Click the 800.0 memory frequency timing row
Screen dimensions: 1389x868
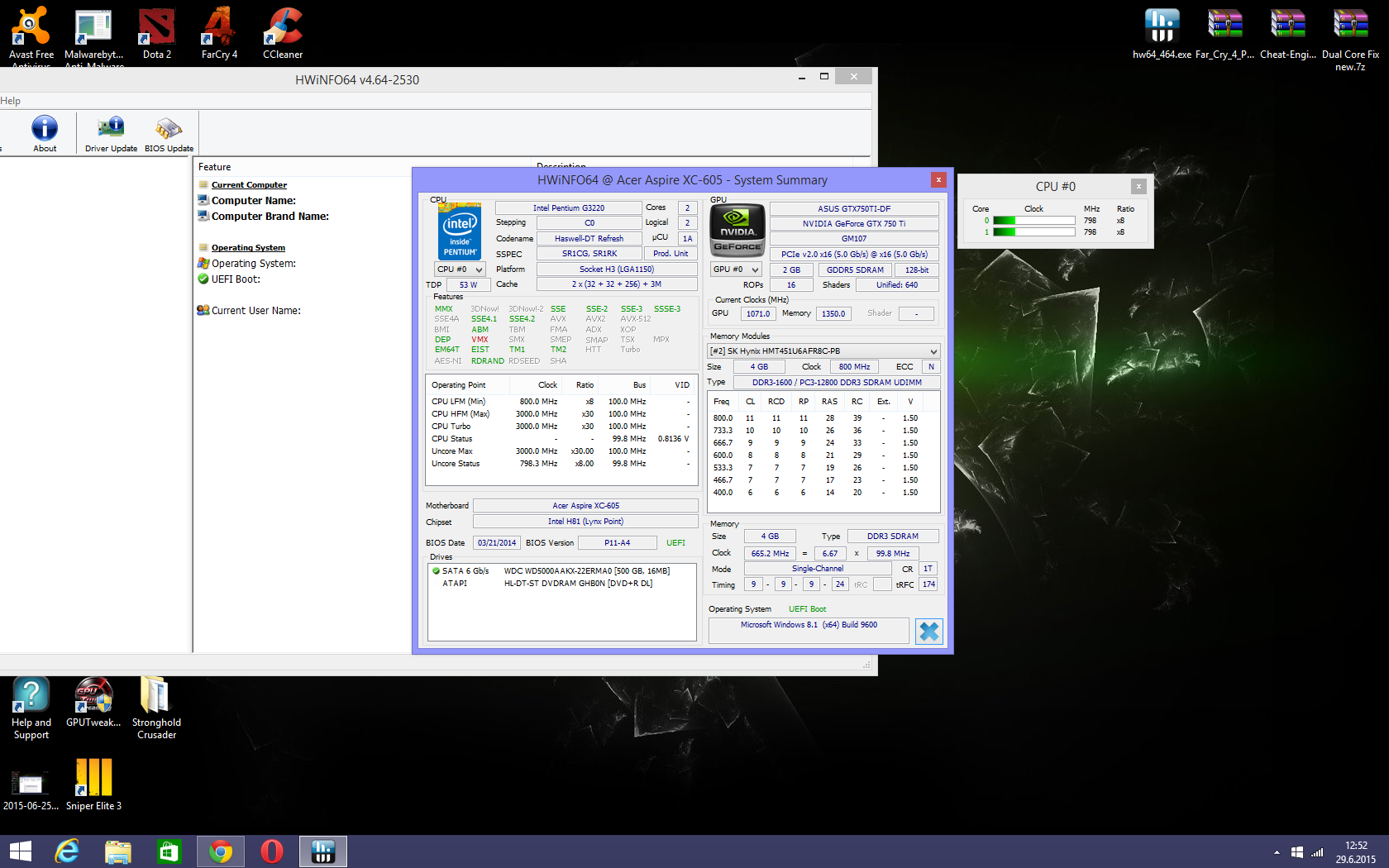(823, 418)
